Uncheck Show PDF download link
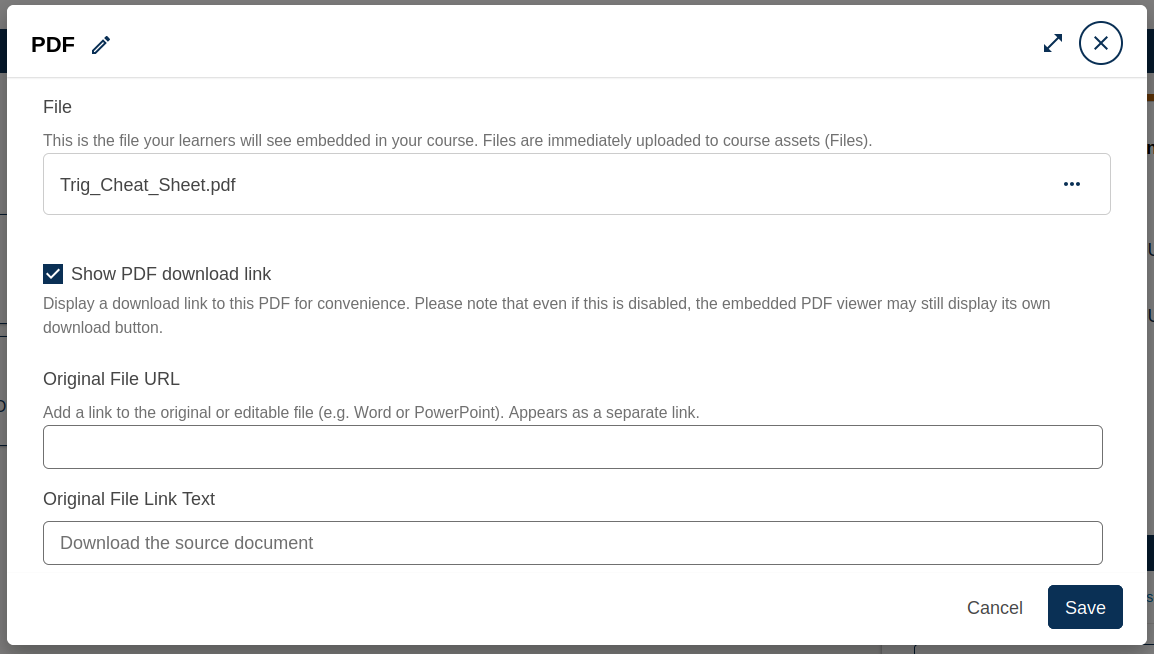Image resolution: width=1154 pixels, height=654 pixels. 53,274
